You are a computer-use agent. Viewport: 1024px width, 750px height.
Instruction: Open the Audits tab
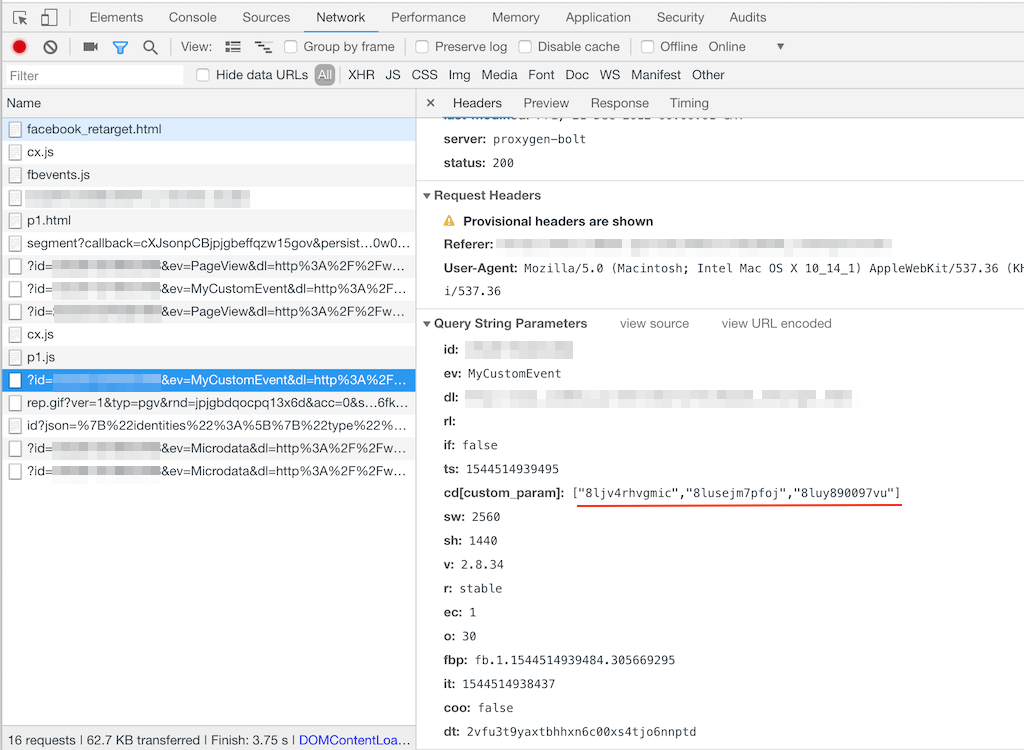(x=748, y=18)
